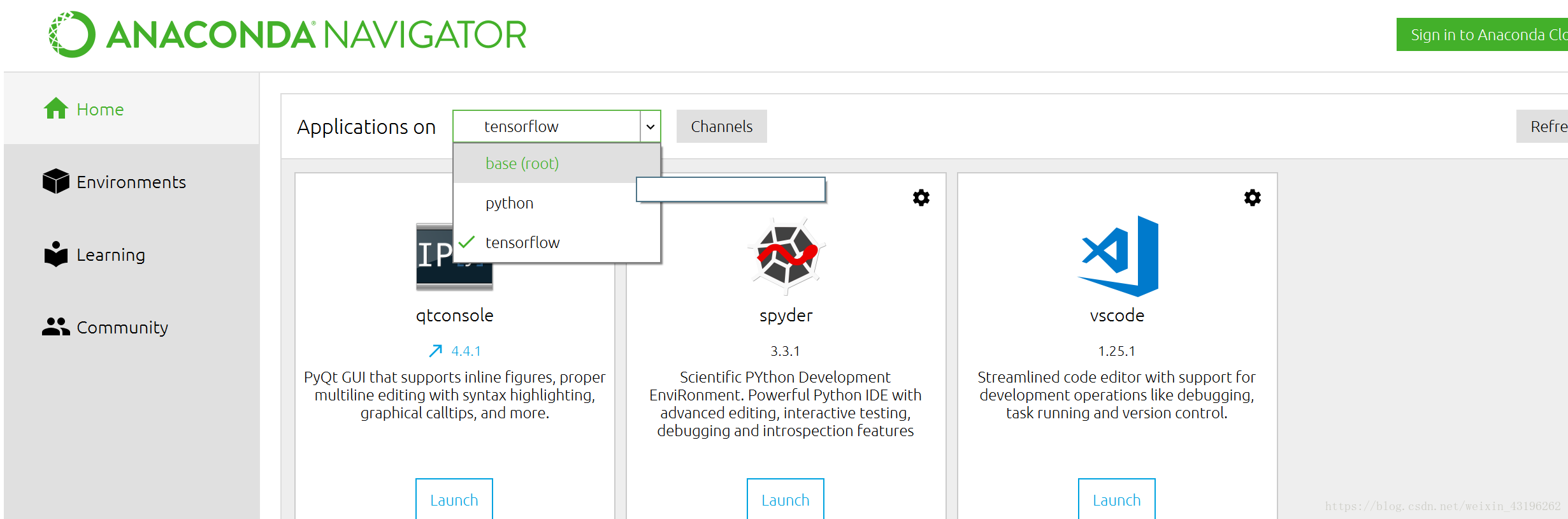Click the qtconsole app title
This screenshot has width=1568, height=519.
pyautogui.click(x=454, y=316)
